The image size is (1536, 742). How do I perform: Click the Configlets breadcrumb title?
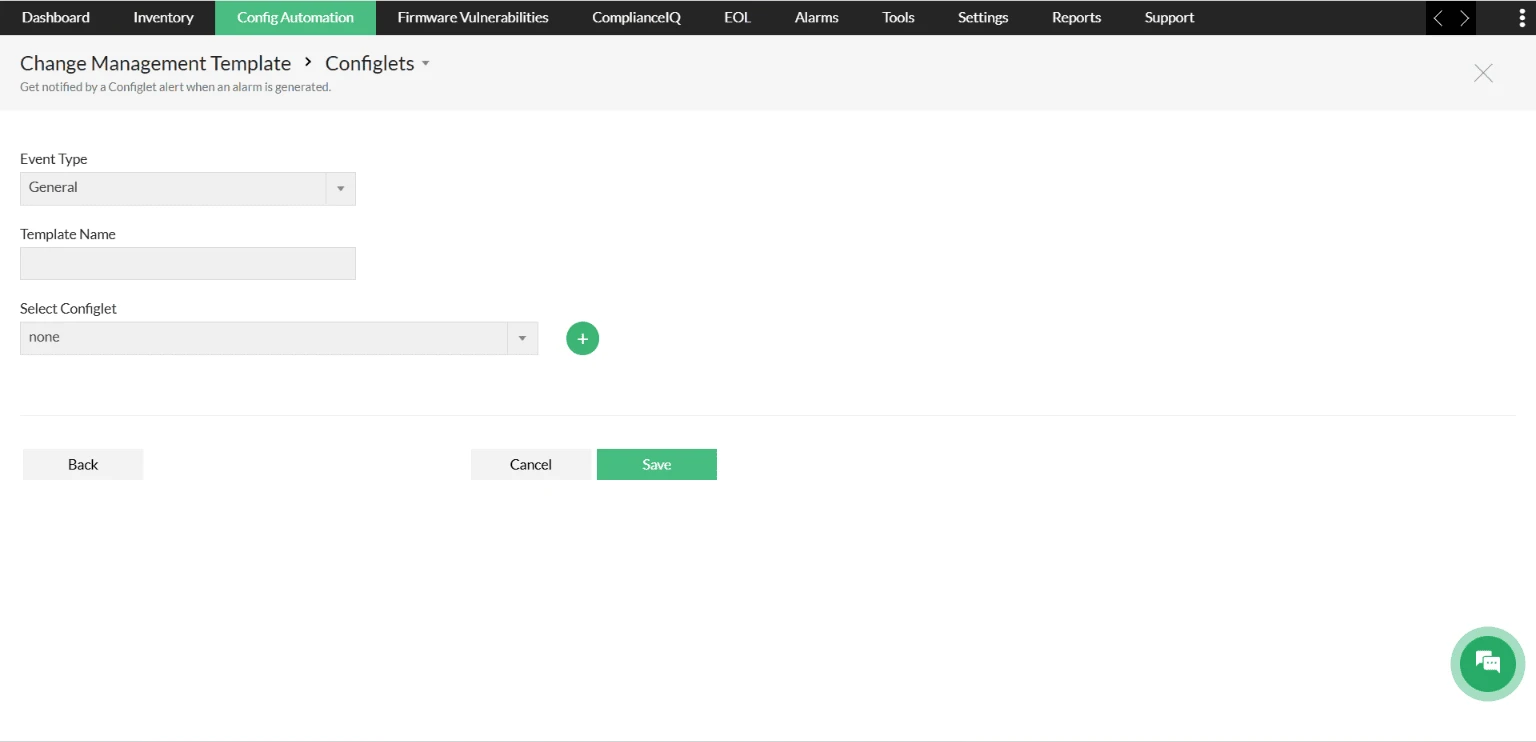coord(370,63)
